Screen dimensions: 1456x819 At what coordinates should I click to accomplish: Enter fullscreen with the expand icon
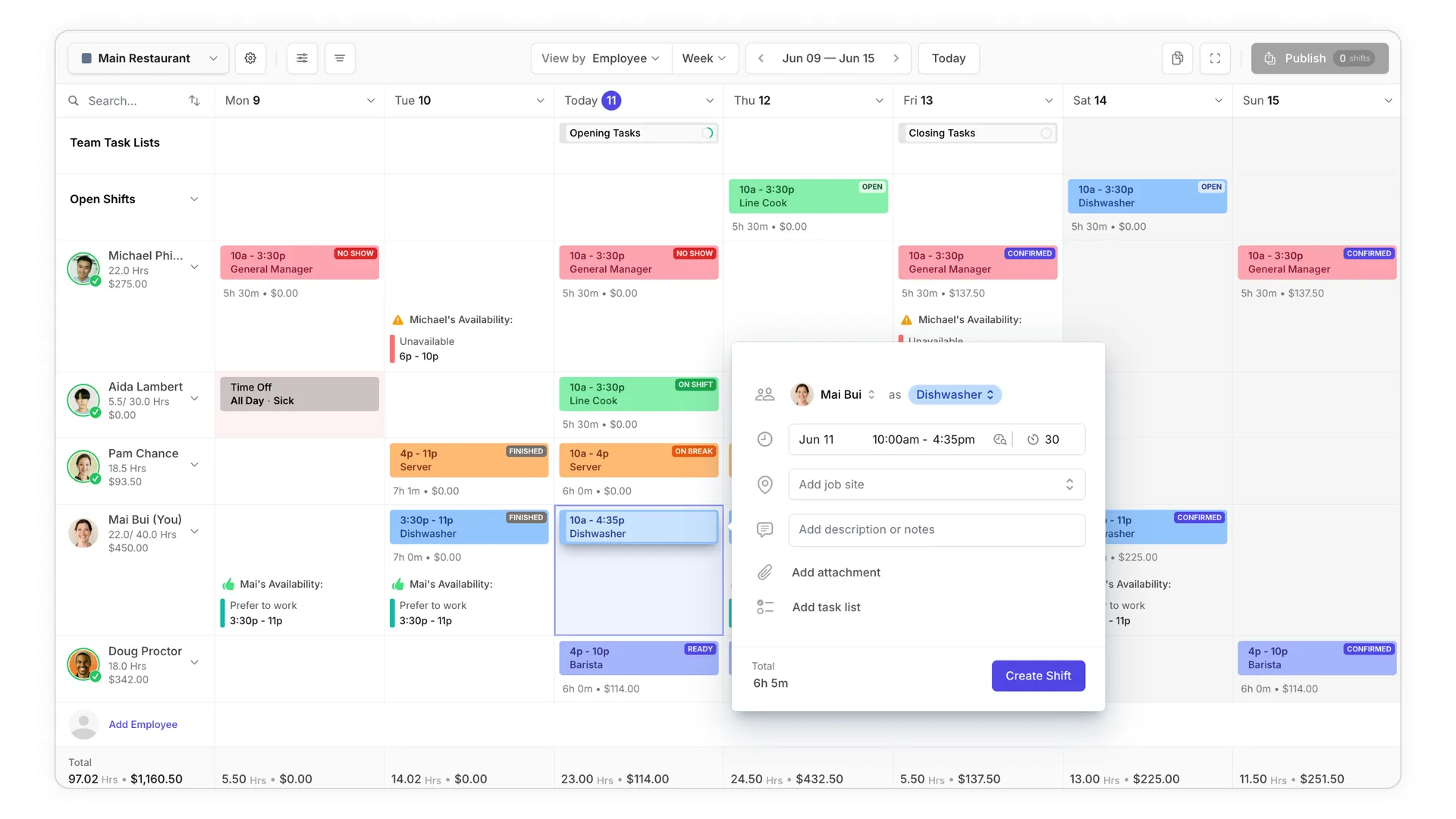[x=1215, y=58]
